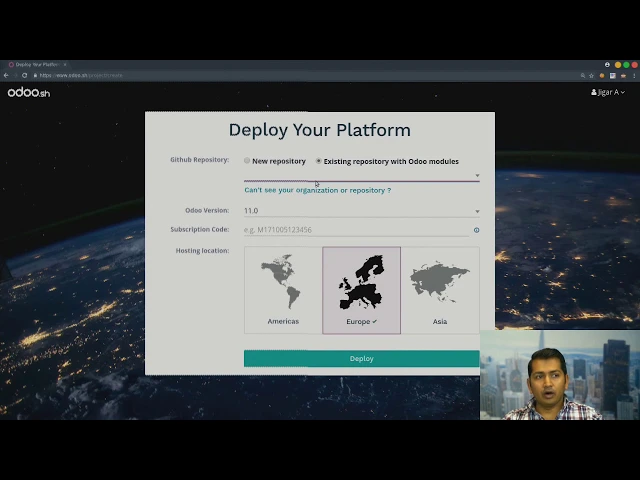
Task: Click the info icon next to Subscription Code
Action: tap(476, 230)
